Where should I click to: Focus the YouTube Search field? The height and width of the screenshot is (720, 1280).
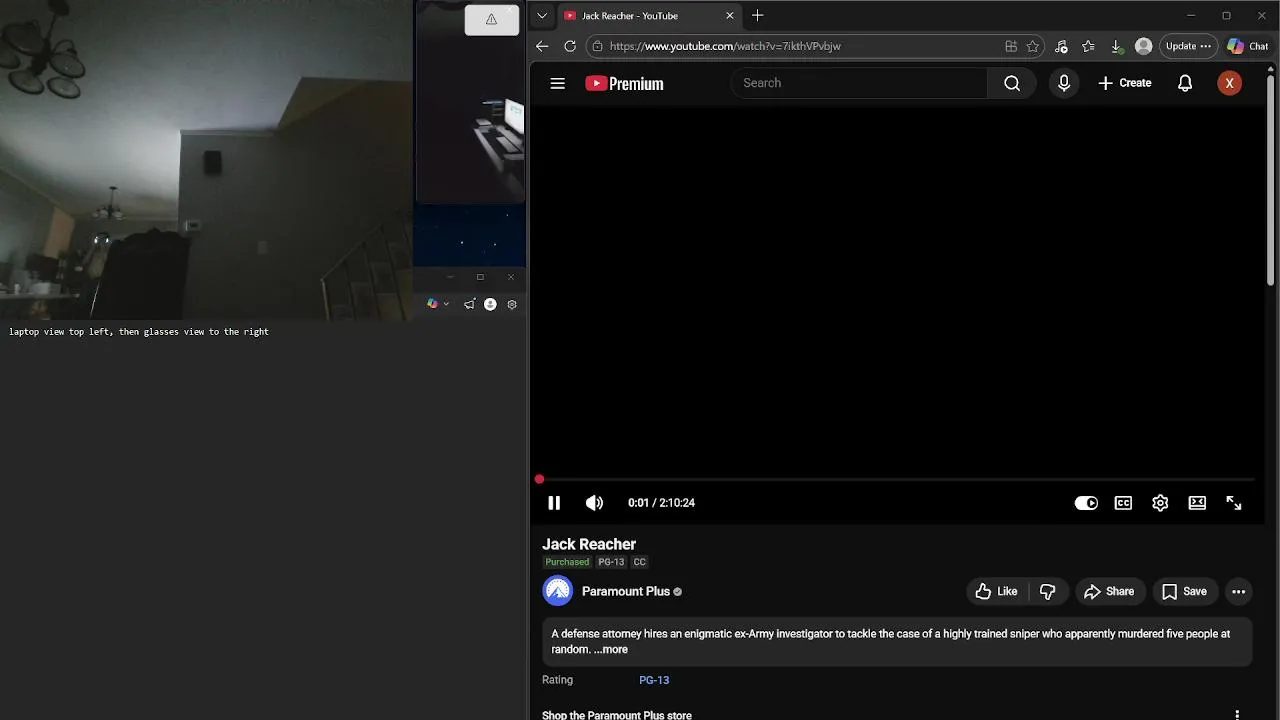pos(860,83)
